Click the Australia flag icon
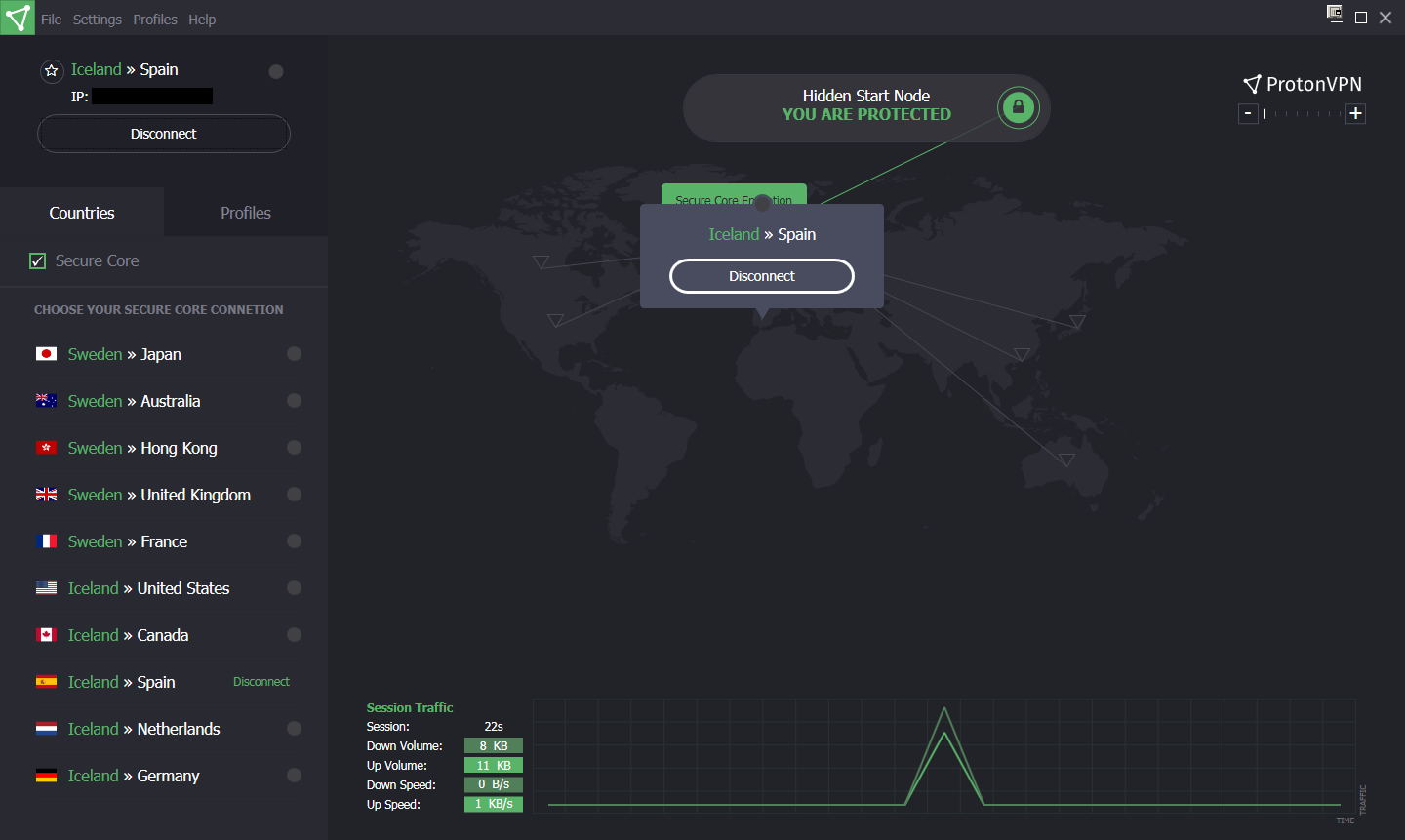Image resolution: width=1405 pixels, height=840 pixels. coord(46,401)
